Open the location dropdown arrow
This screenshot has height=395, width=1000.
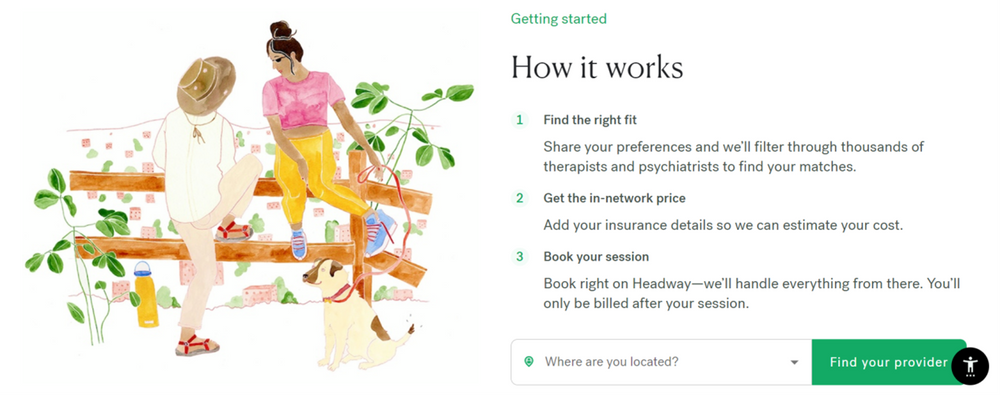[x=794, y=362]
